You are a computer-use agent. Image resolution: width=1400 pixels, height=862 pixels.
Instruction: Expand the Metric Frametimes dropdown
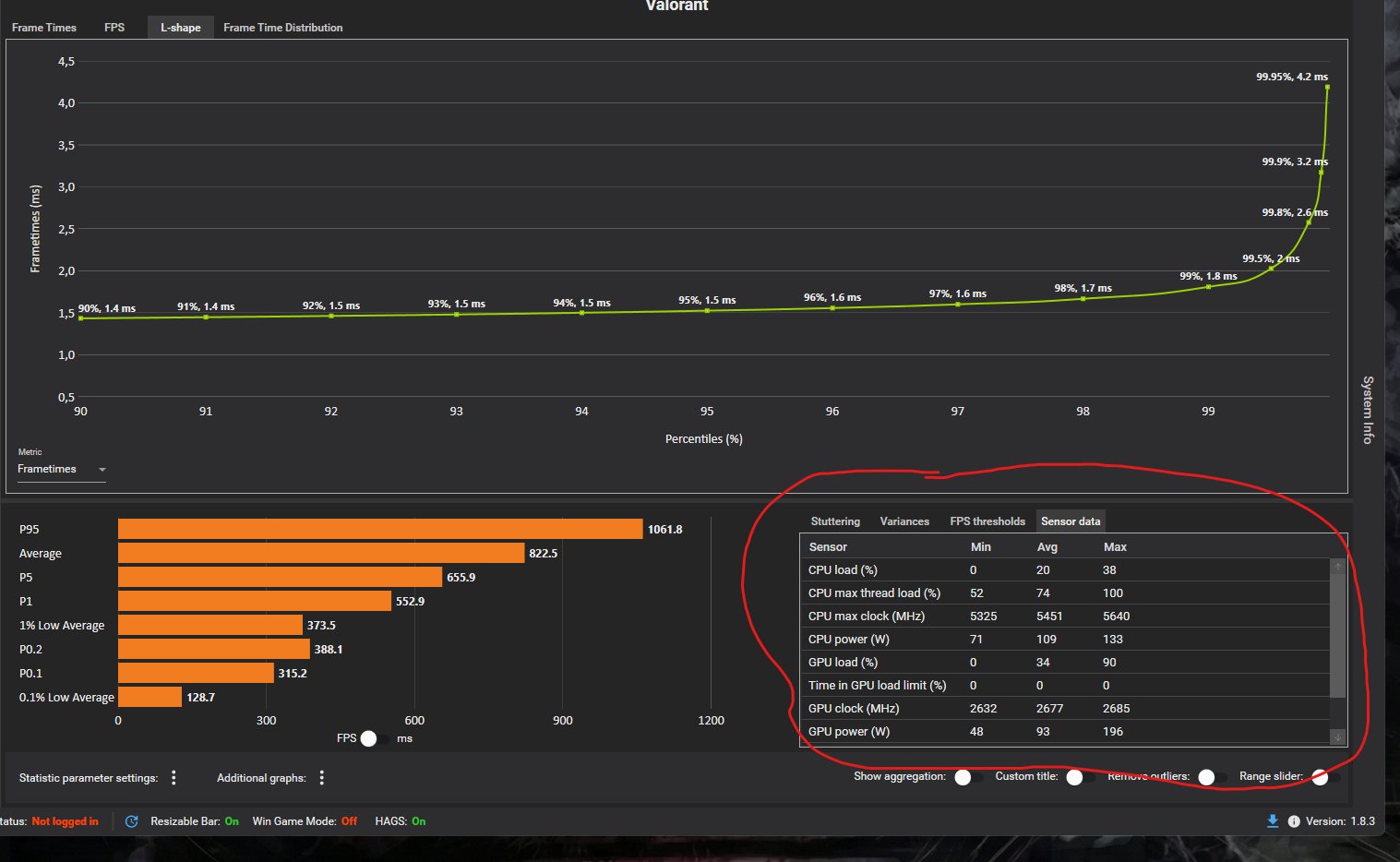point(62,469)
